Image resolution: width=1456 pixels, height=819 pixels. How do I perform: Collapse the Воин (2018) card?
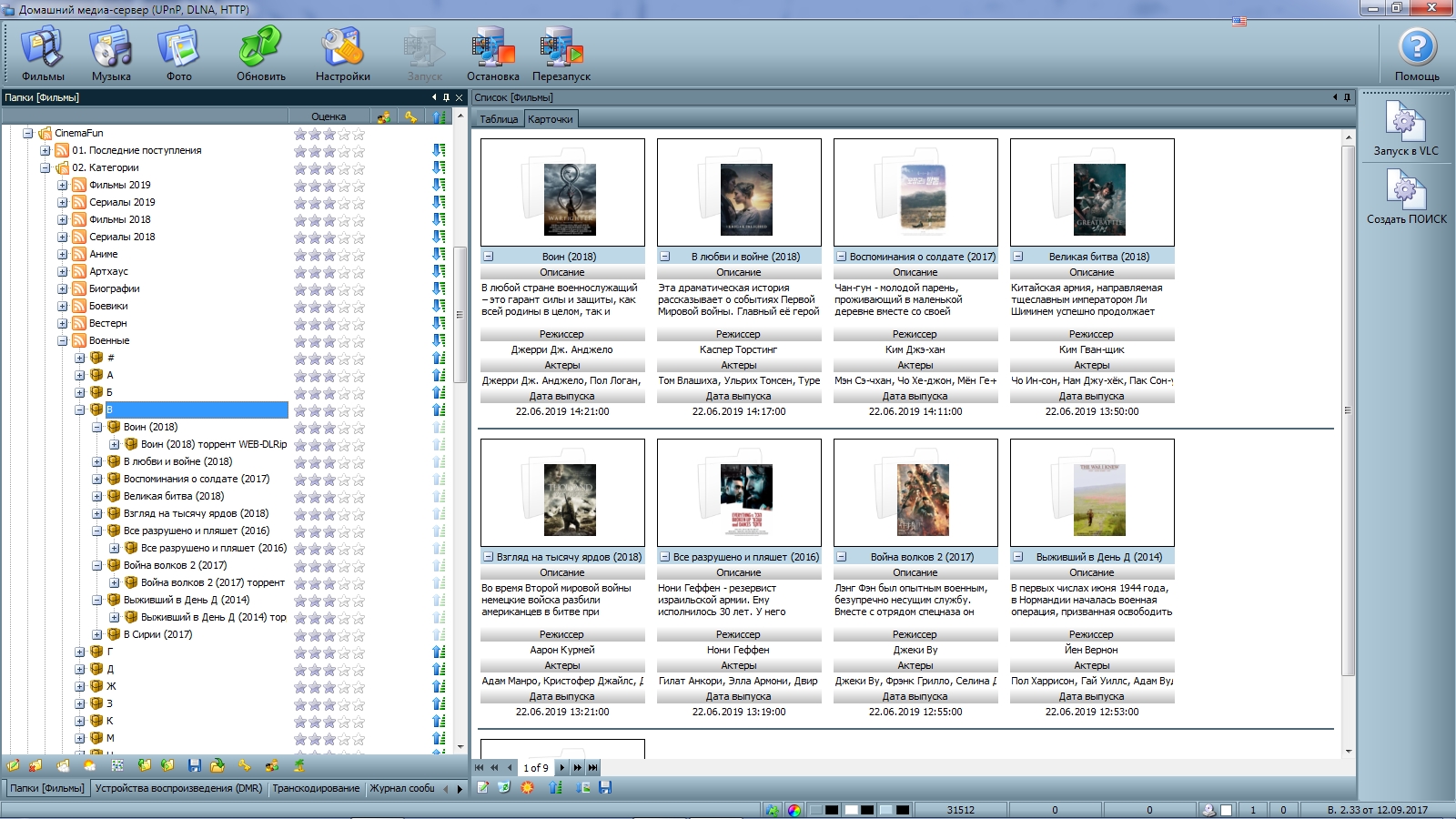(489, 257)
